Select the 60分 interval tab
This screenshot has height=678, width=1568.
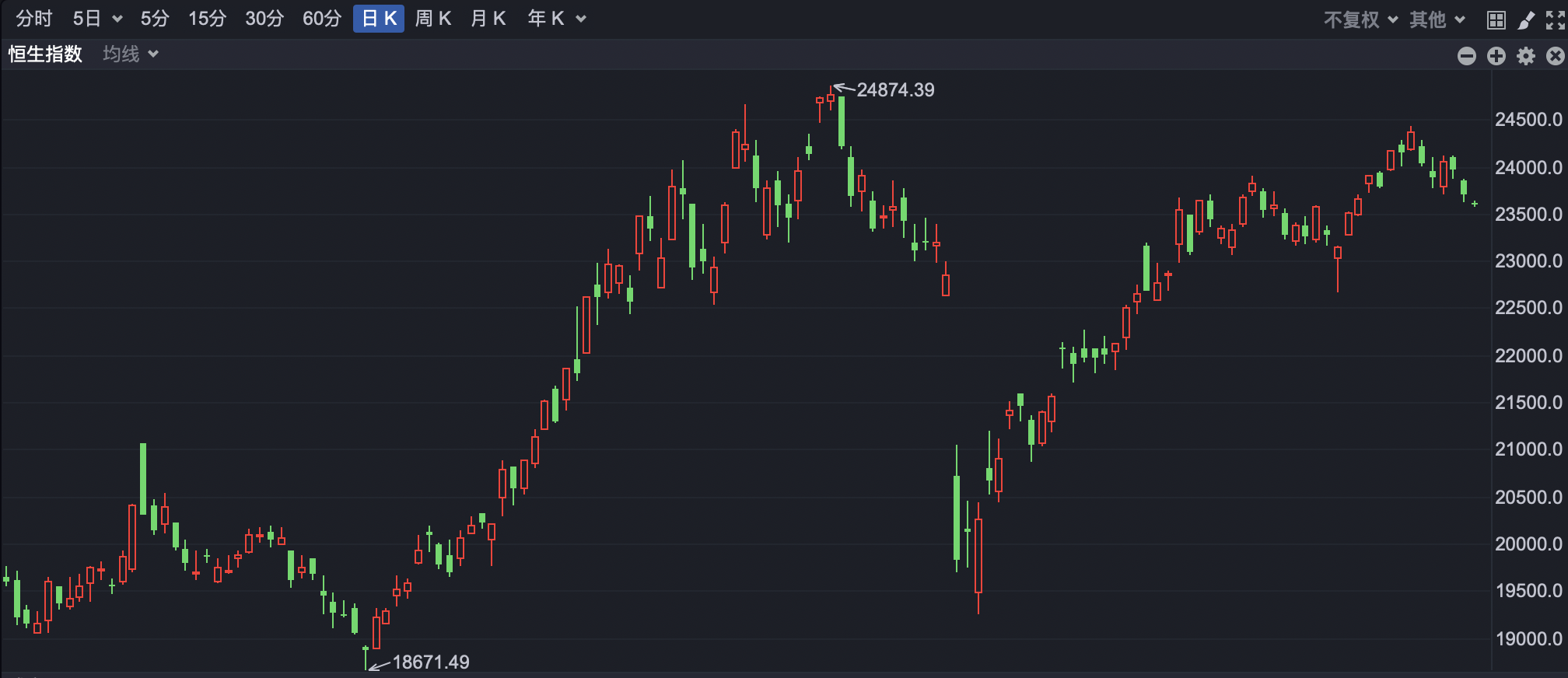click(321, 19)
